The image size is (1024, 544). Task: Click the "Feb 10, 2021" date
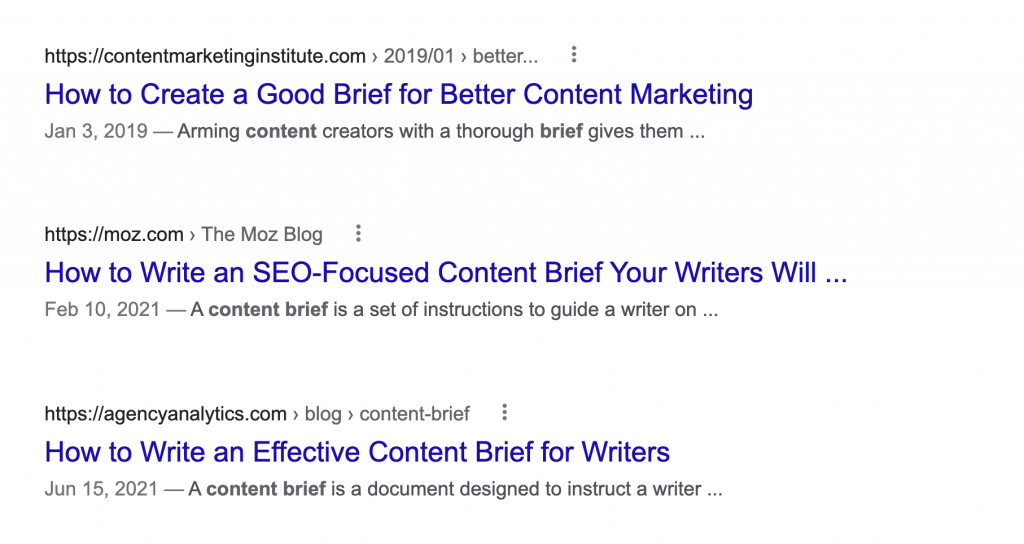[x=102, y=310]
